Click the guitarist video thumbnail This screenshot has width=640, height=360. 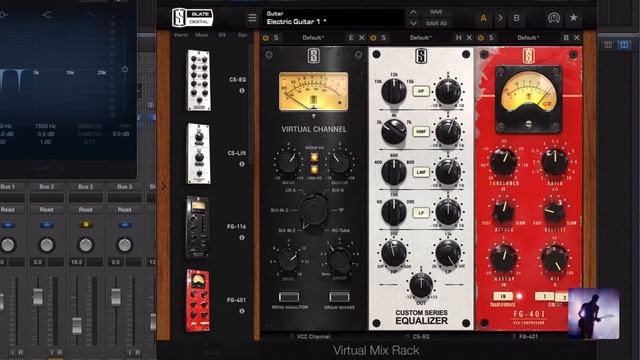tap(594, 313)
